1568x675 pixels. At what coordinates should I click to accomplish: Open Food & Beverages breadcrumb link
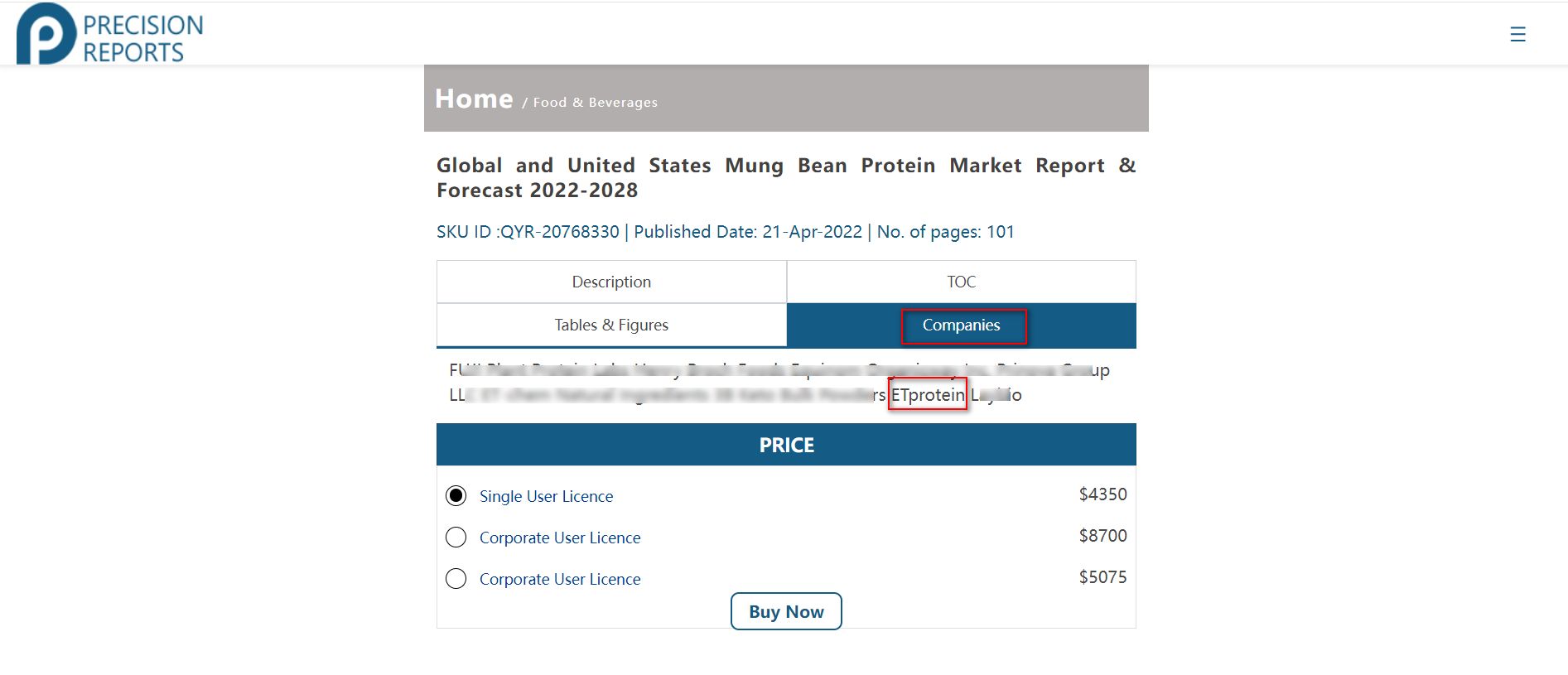point(595,102)
